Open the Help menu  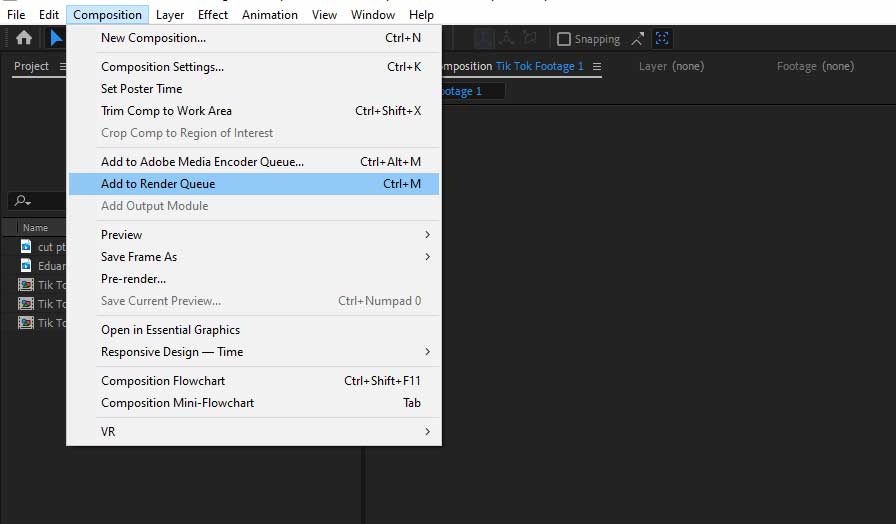tap(421, 15)
